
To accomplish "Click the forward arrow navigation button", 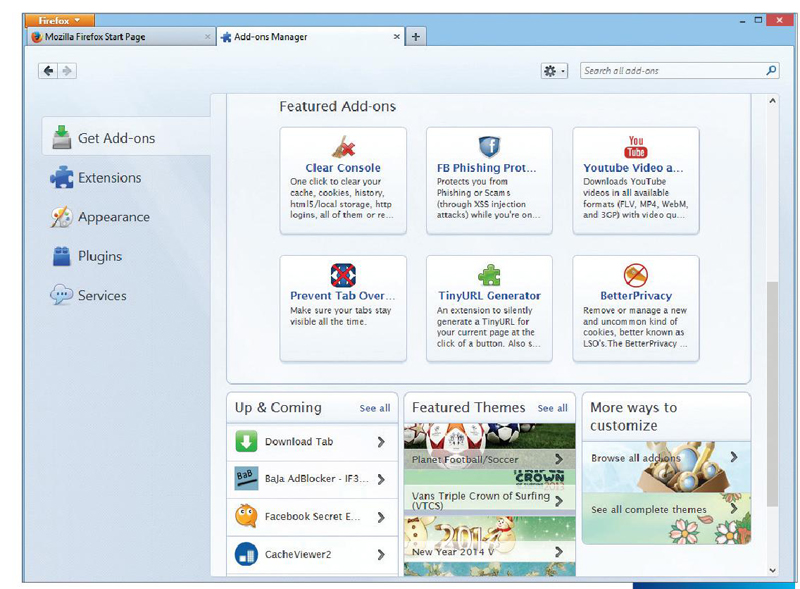I will pyautogui.click(x=67, y=70).
